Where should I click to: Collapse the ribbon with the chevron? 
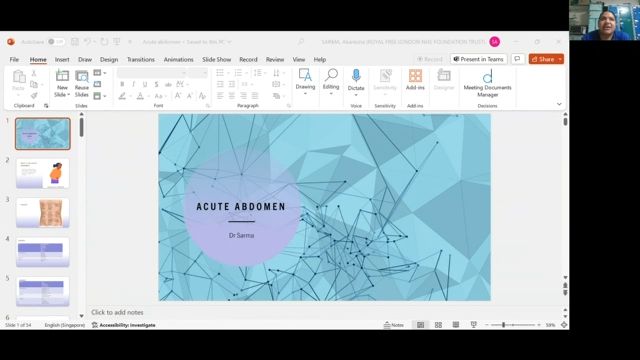click(559, 104)
